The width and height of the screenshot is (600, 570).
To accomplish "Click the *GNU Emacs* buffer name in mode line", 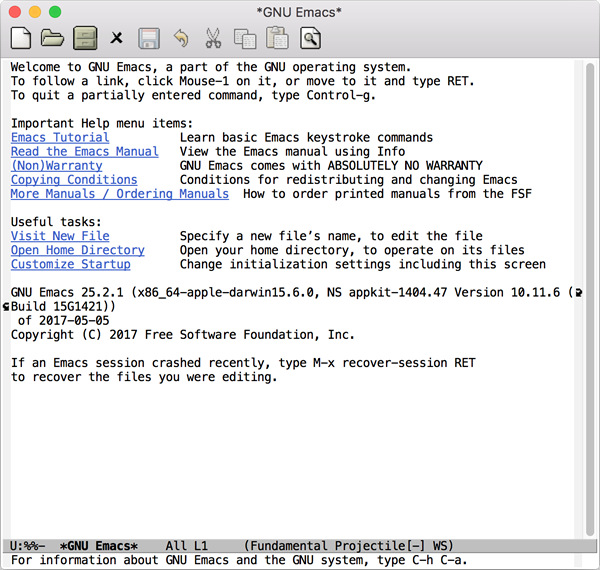I will click(x=99, y=546).
